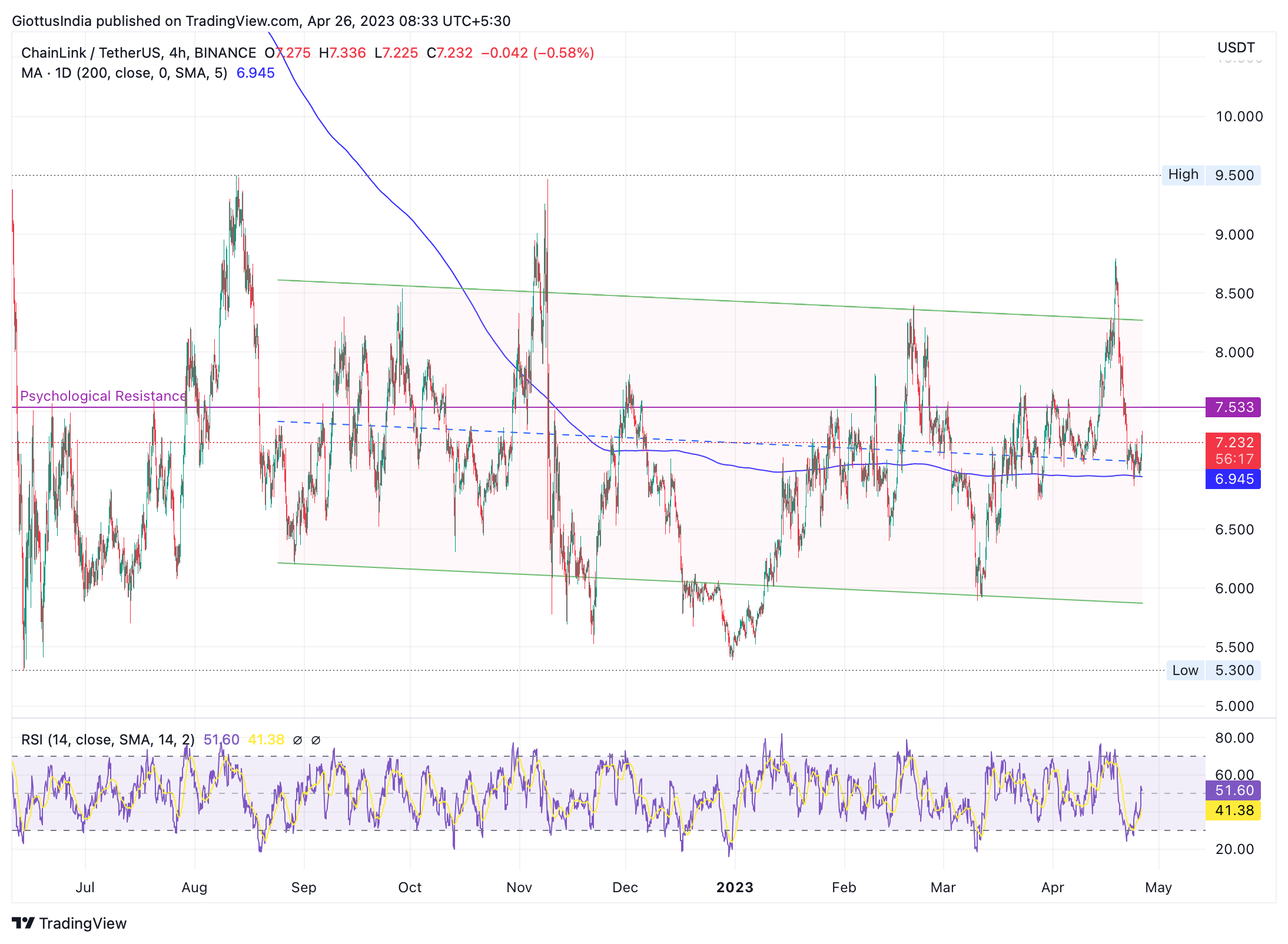The image size is (1288, 944).
Task: Click the 2023 year label on time axis
Action: pyautogui.click(x=735, y=888)
